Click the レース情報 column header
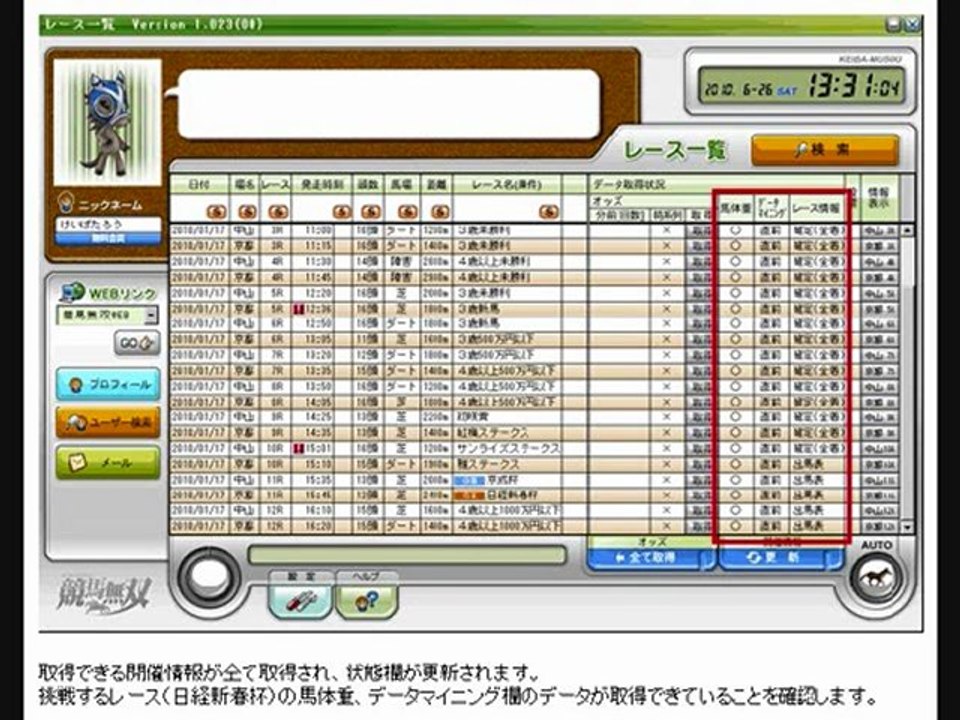Image resolution: width=960 pixels, height=720 pixels. (x=816, y=209)
